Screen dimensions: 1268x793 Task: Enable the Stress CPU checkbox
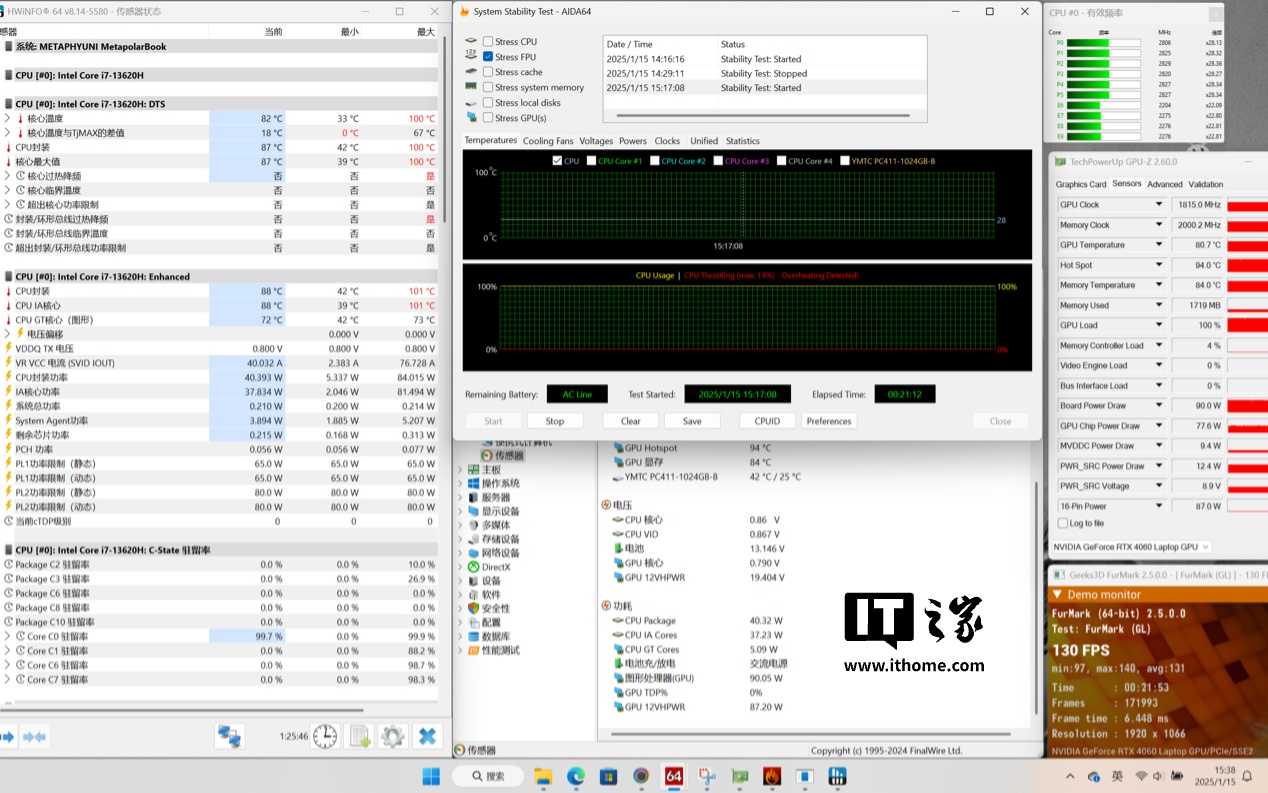pyautogui.click(x=488, y=42)
